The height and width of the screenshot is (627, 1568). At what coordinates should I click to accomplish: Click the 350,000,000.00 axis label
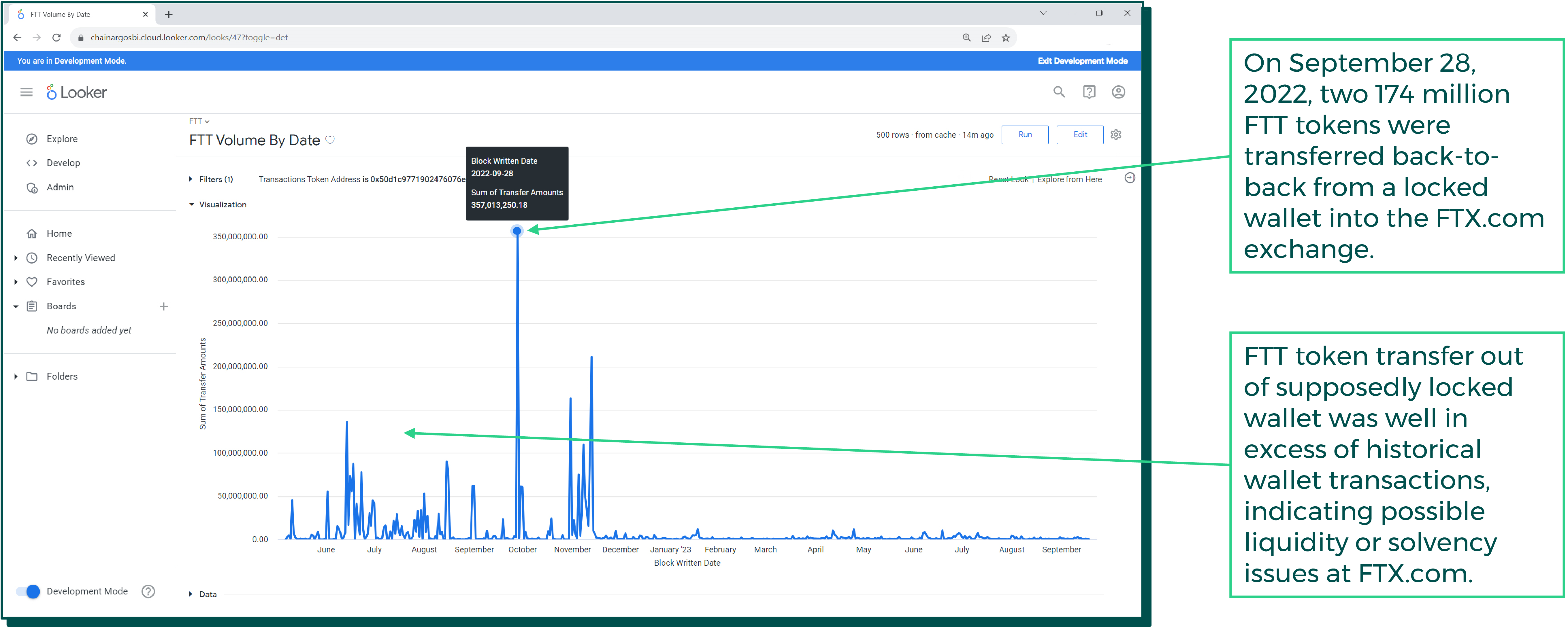(240, 236)
